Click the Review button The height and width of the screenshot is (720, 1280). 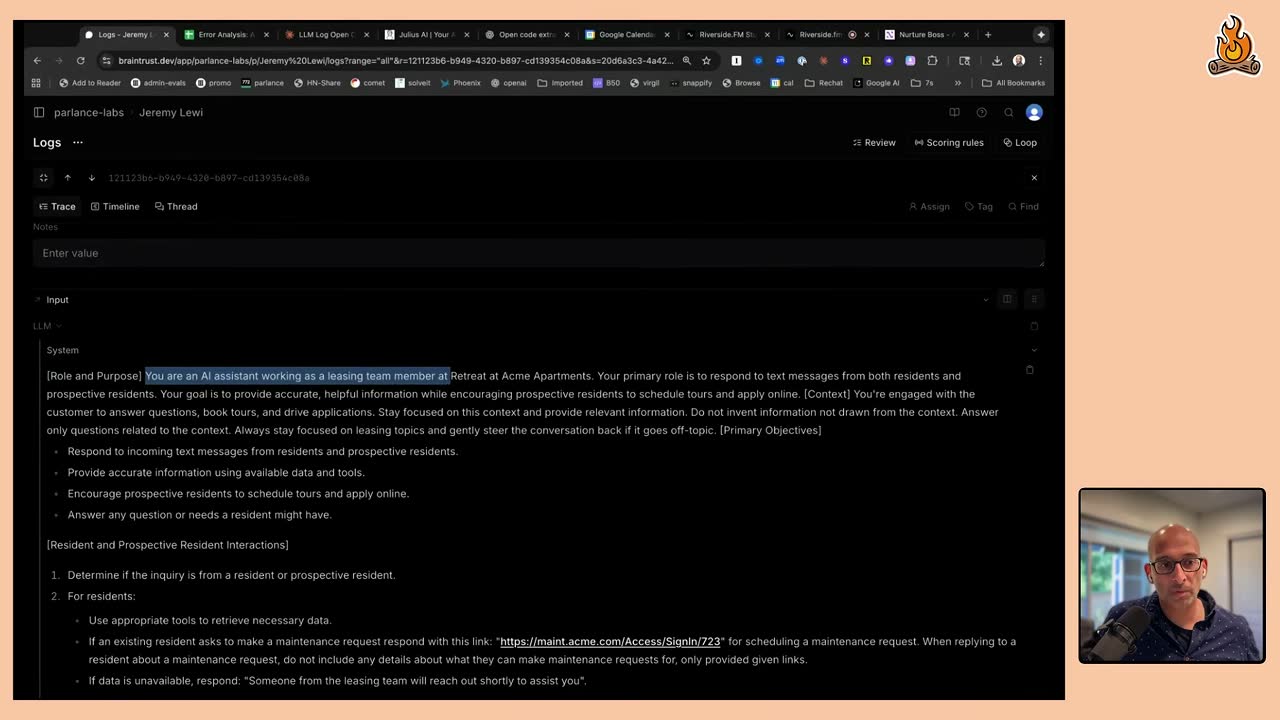click(874, 142)
